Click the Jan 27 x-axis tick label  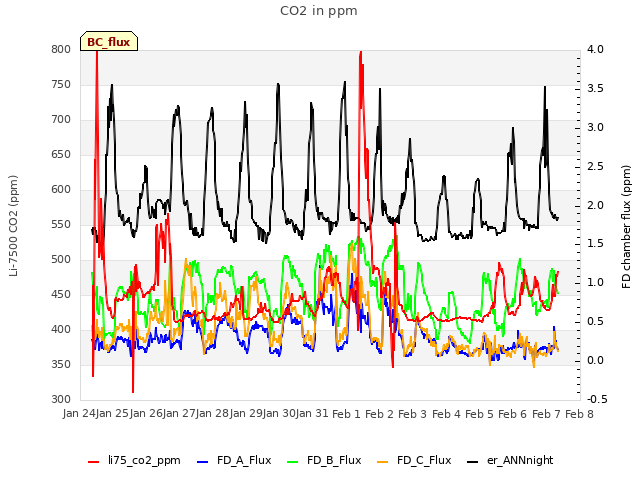(179, 414)
